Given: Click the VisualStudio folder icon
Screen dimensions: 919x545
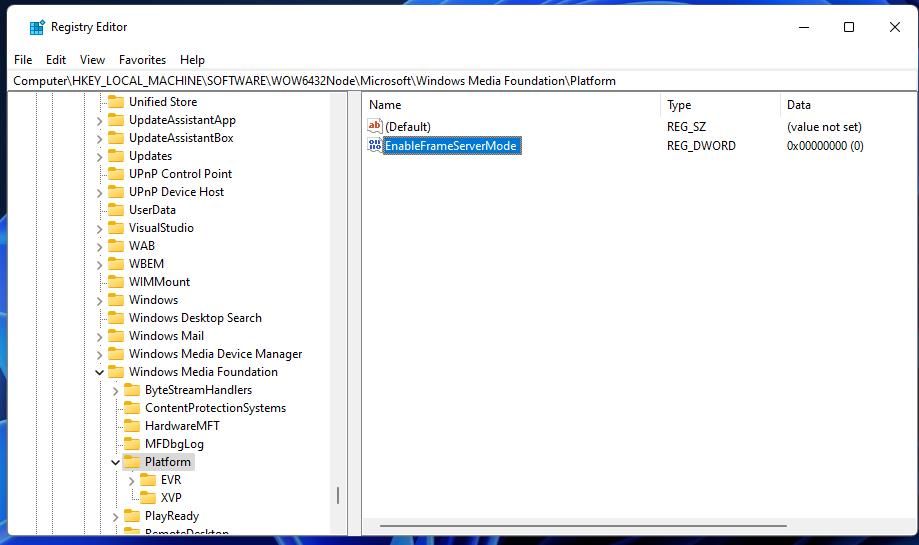Looking at the screenshot, I should (x=116, y=227).
